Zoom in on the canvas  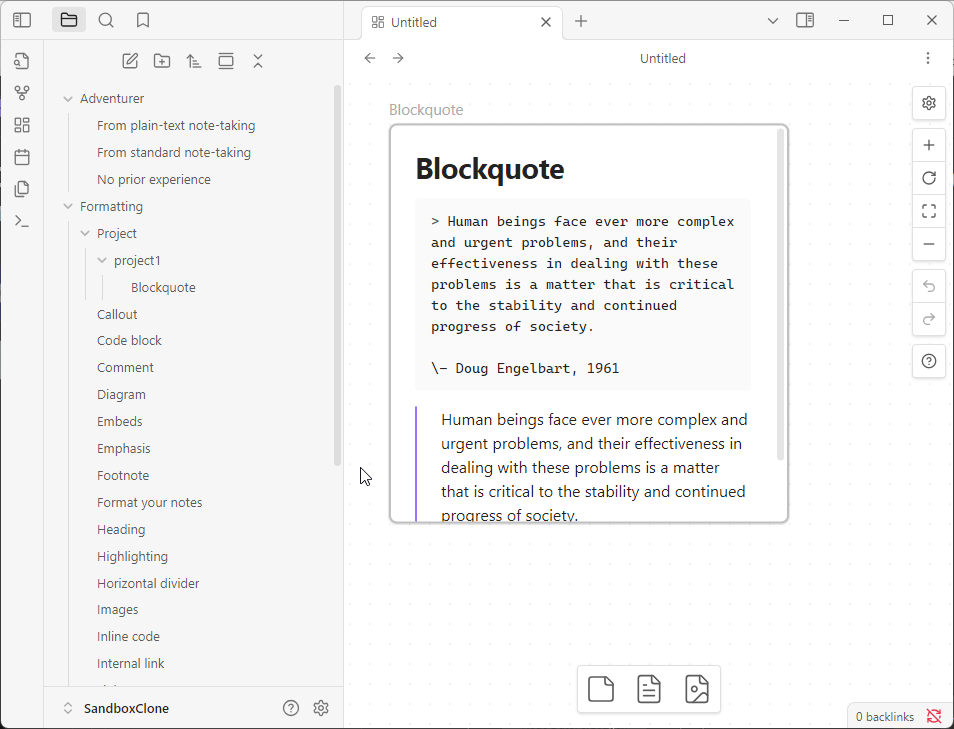[929, 146]
